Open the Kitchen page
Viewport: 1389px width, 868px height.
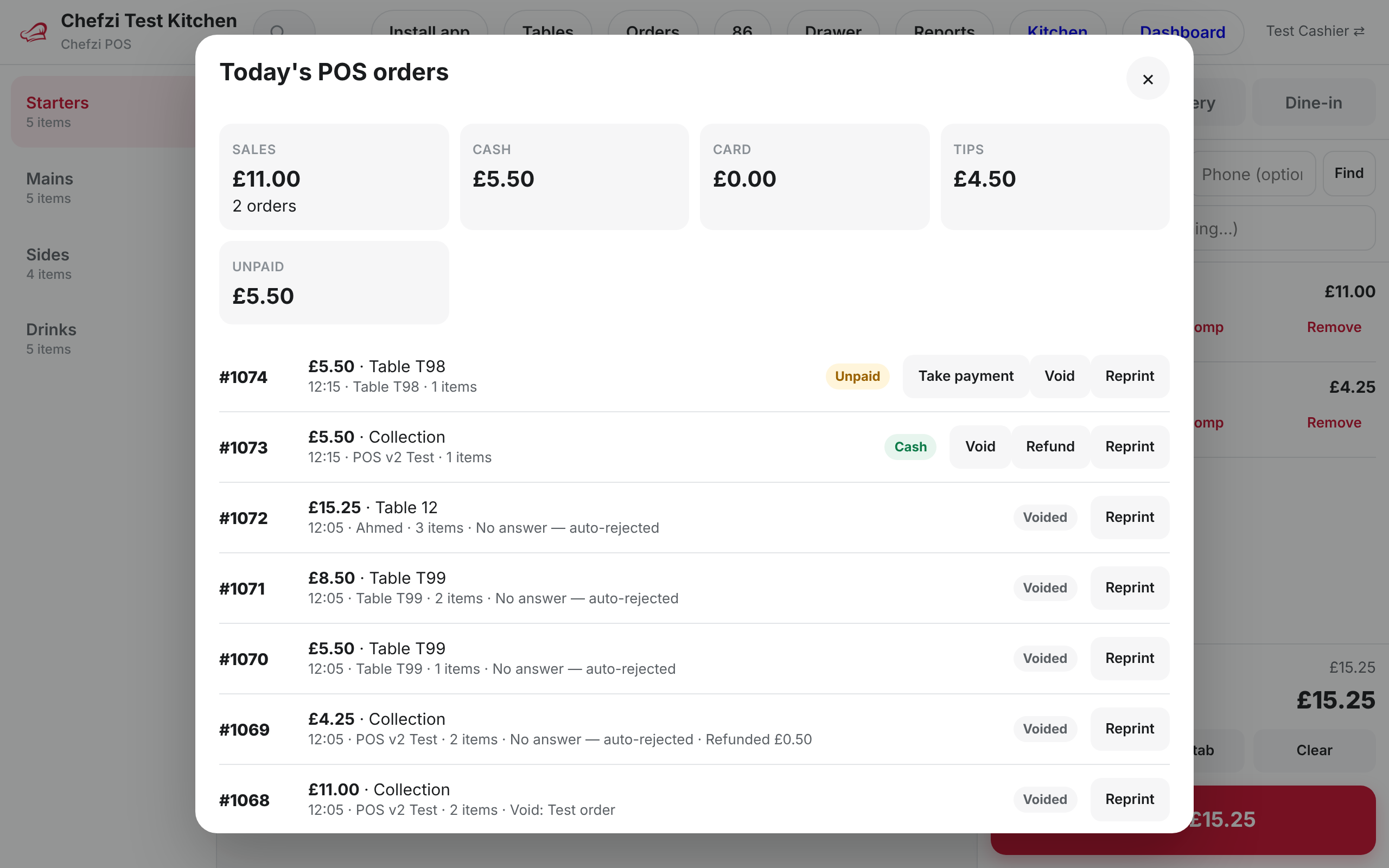[x=1057, y=32]
